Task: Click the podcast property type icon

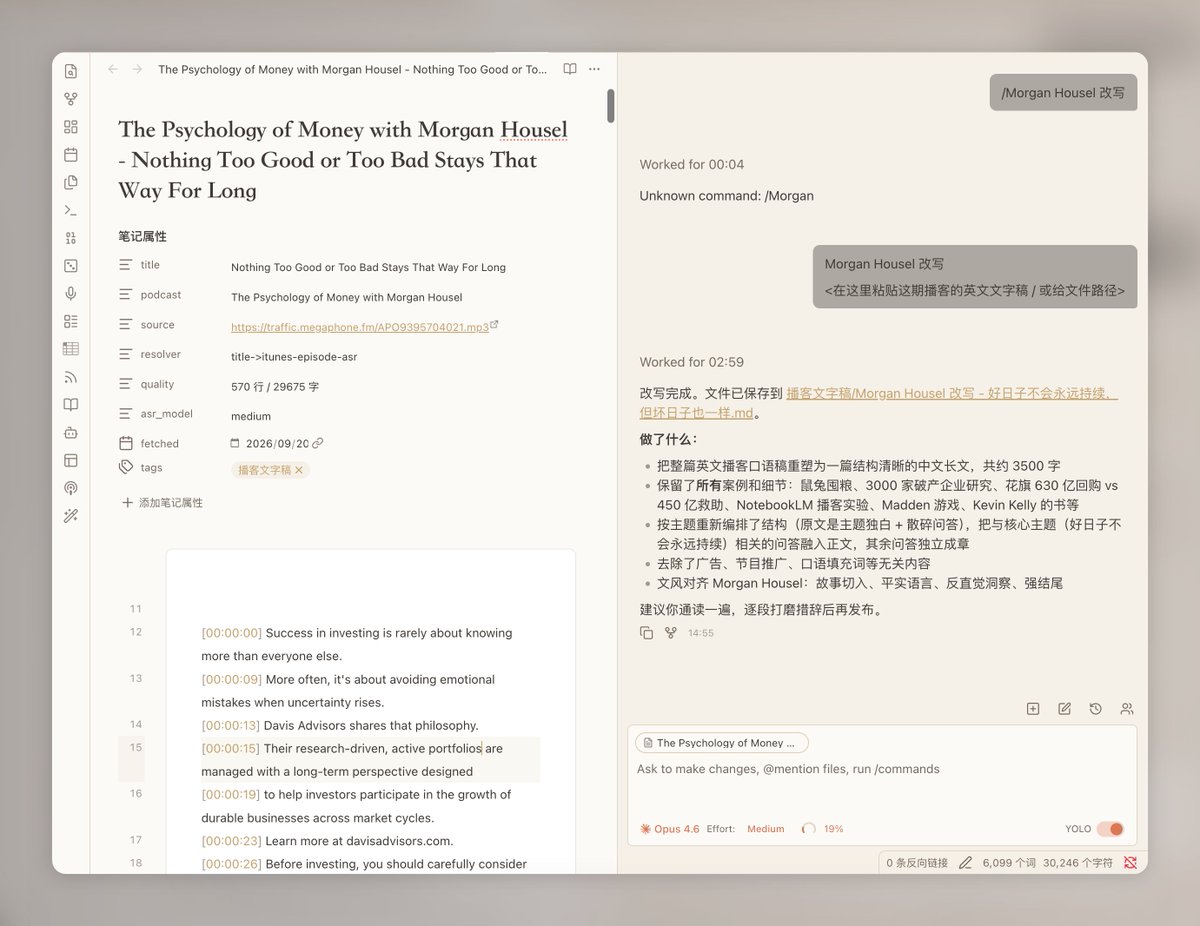Action: coord(125,295)
